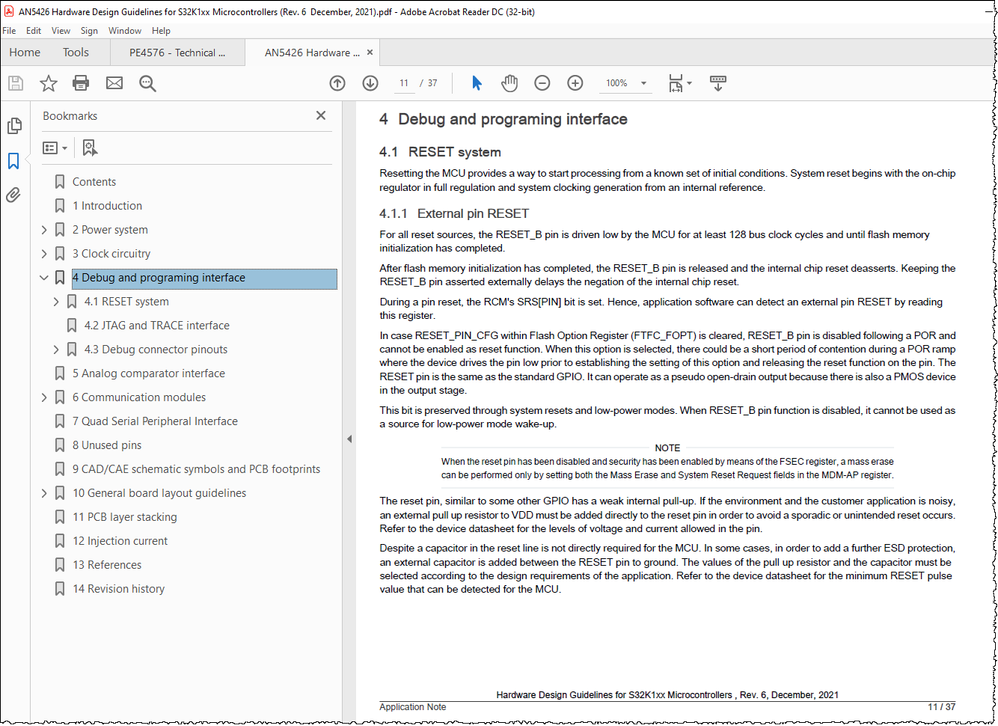The width and height of the screenshot is (998, 726).
Task: Go to next page arrow
Action: click(x=370, y=83)
